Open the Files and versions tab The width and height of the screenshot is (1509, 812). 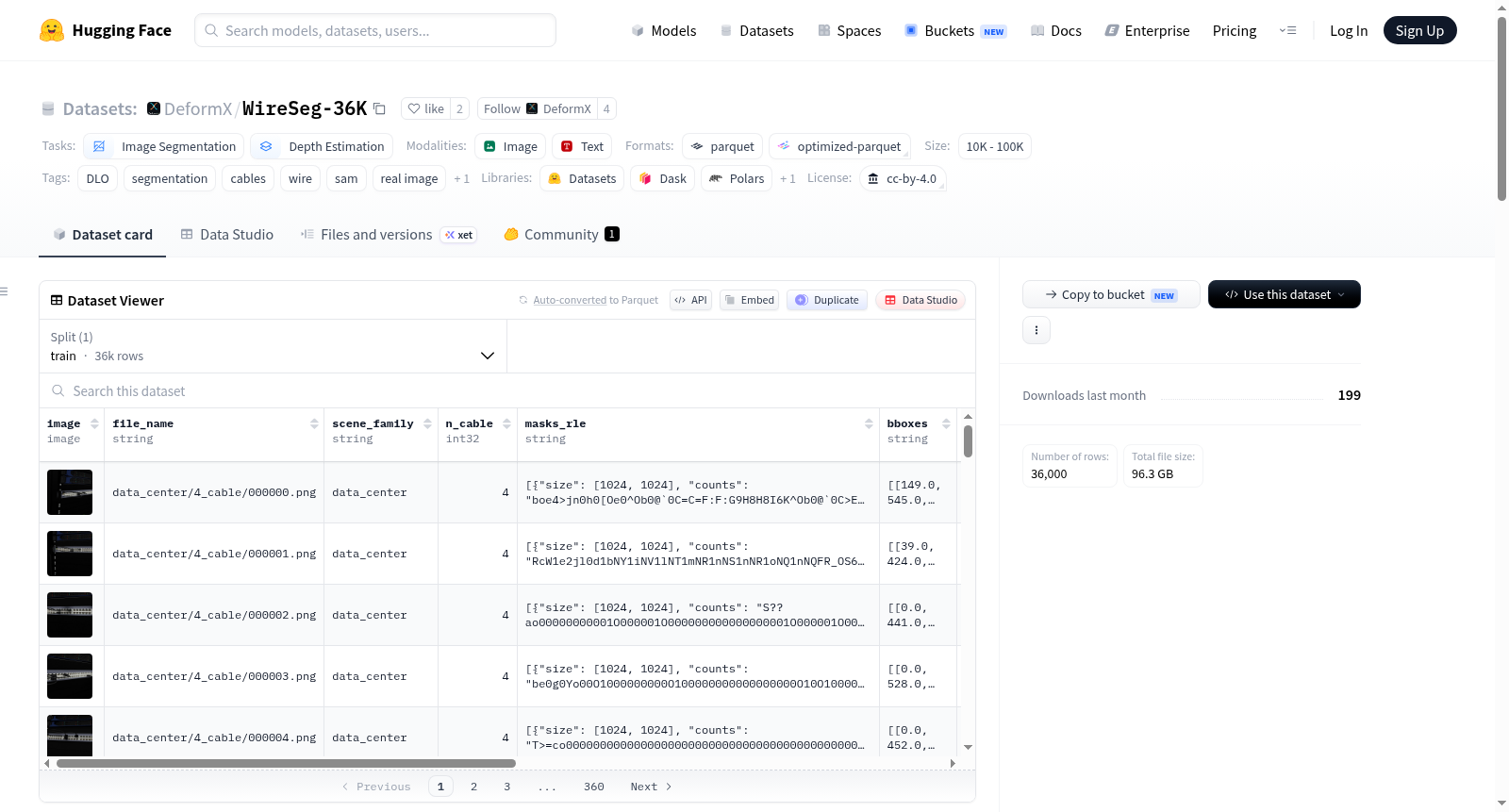[389, 235]
